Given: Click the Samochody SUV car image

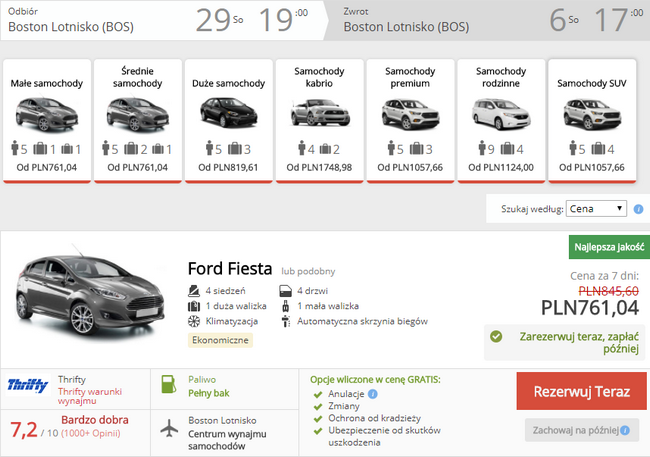Looking at the screenshot, I should click(x=593, y=114).
